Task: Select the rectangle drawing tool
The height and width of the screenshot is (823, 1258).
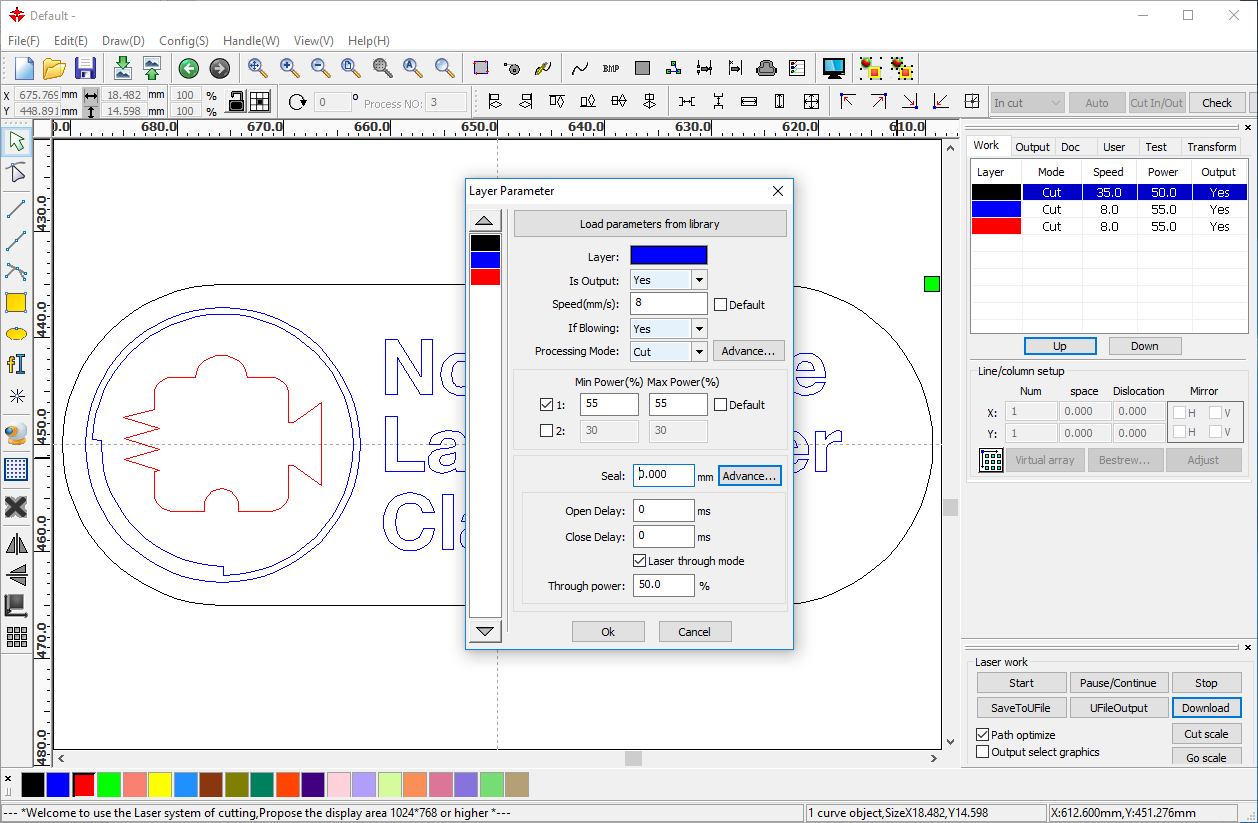Action: click(15, 303)
